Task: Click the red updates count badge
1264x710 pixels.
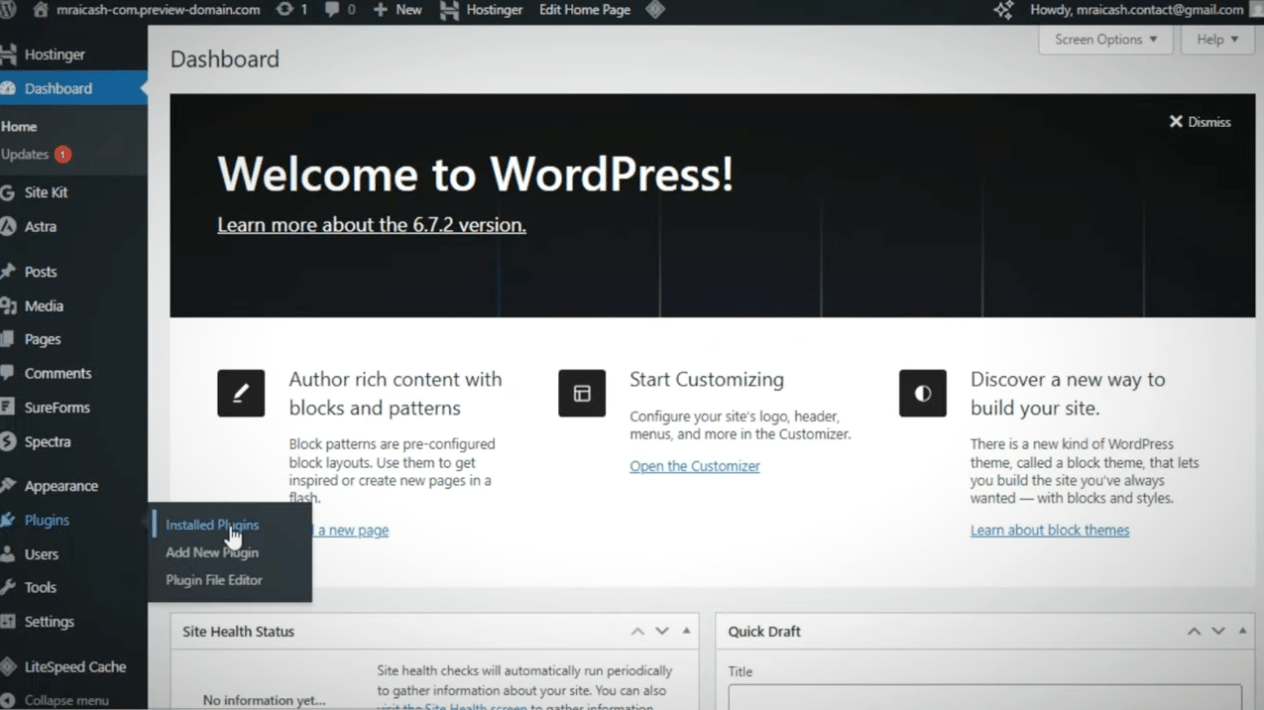Action: [x=63, y=155]
